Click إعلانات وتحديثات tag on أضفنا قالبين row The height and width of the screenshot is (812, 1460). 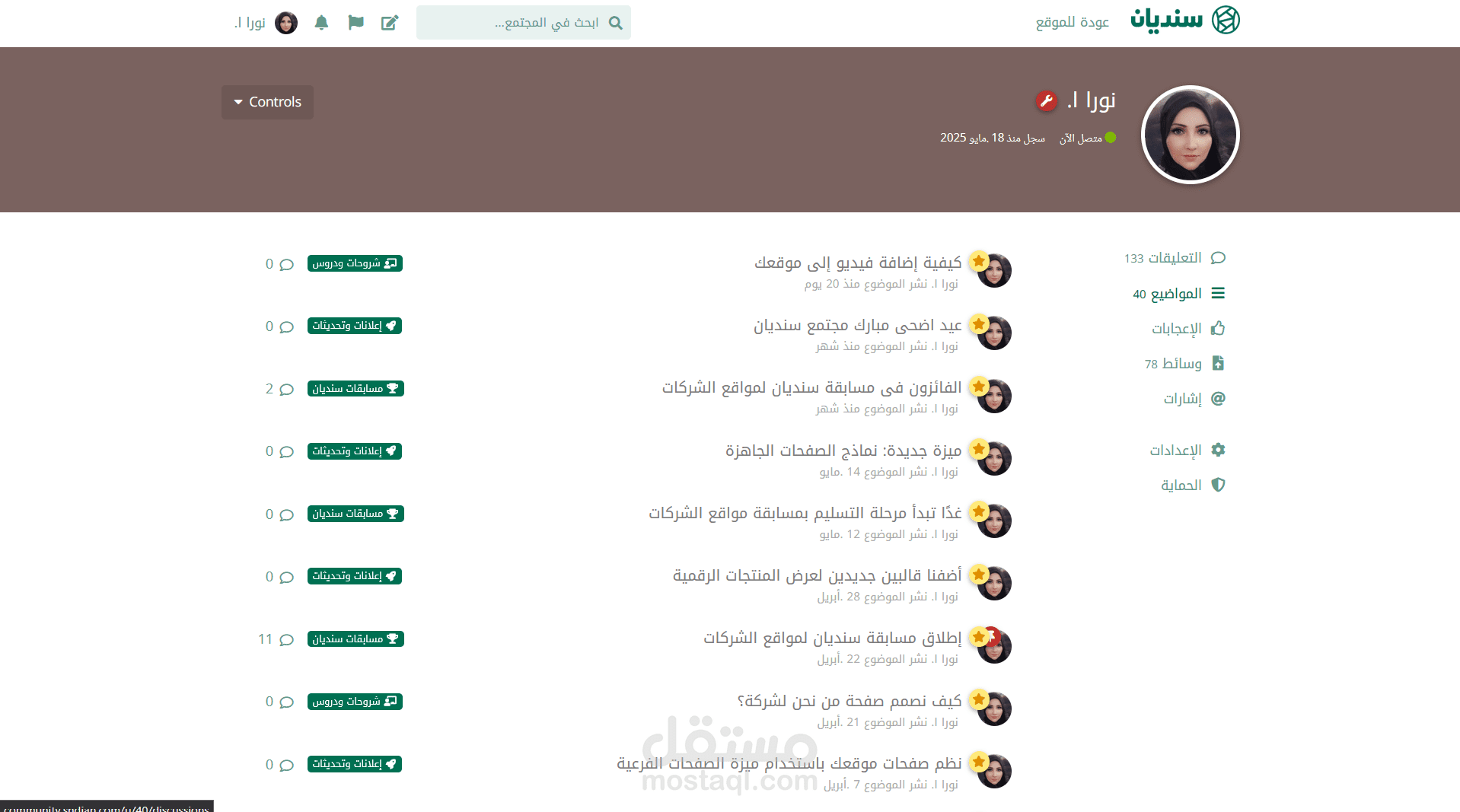pyautogui.click(x=355, y=576)
